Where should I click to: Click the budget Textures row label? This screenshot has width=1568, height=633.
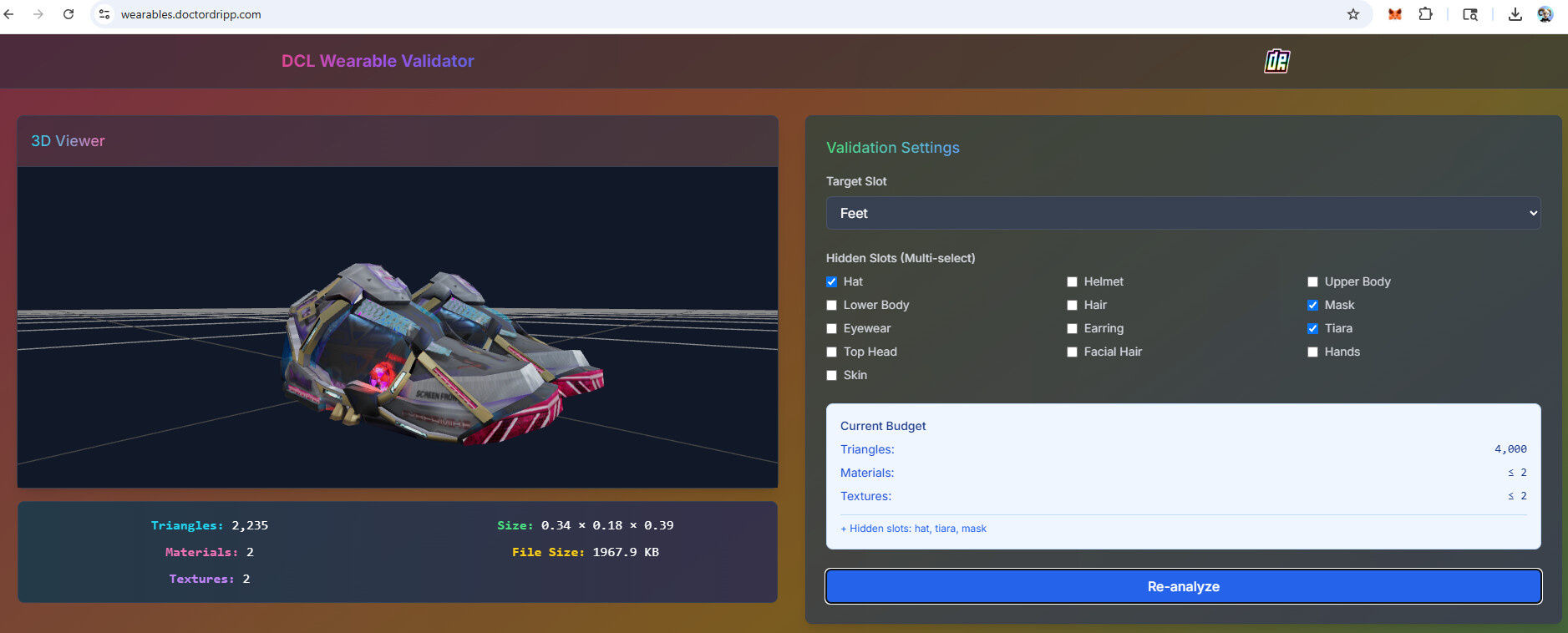[x=865, y=496]
